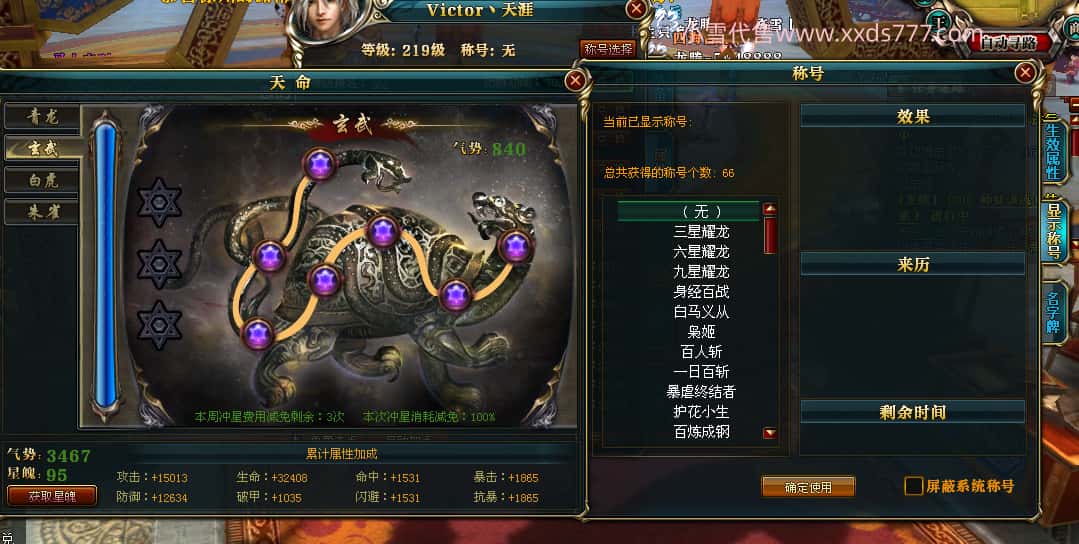The width and height of the screenshot is (1079, 544).
Task: Select the center purple star node on shell
Action: point(325,280)
